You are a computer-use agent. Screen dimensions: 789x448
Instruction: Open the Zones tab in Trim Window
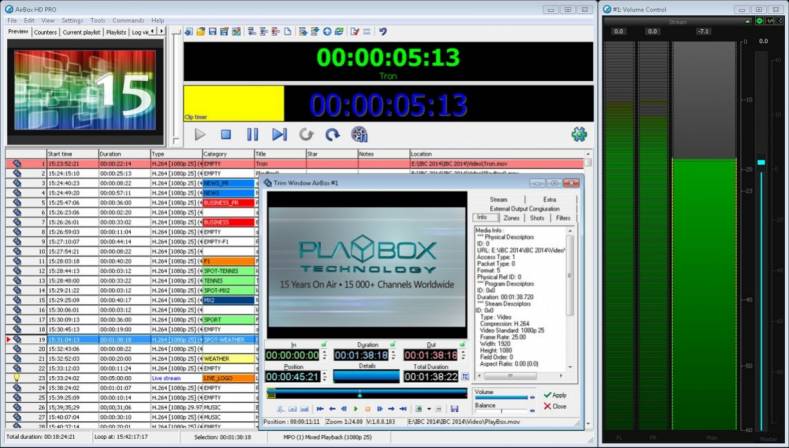[511, 217]
